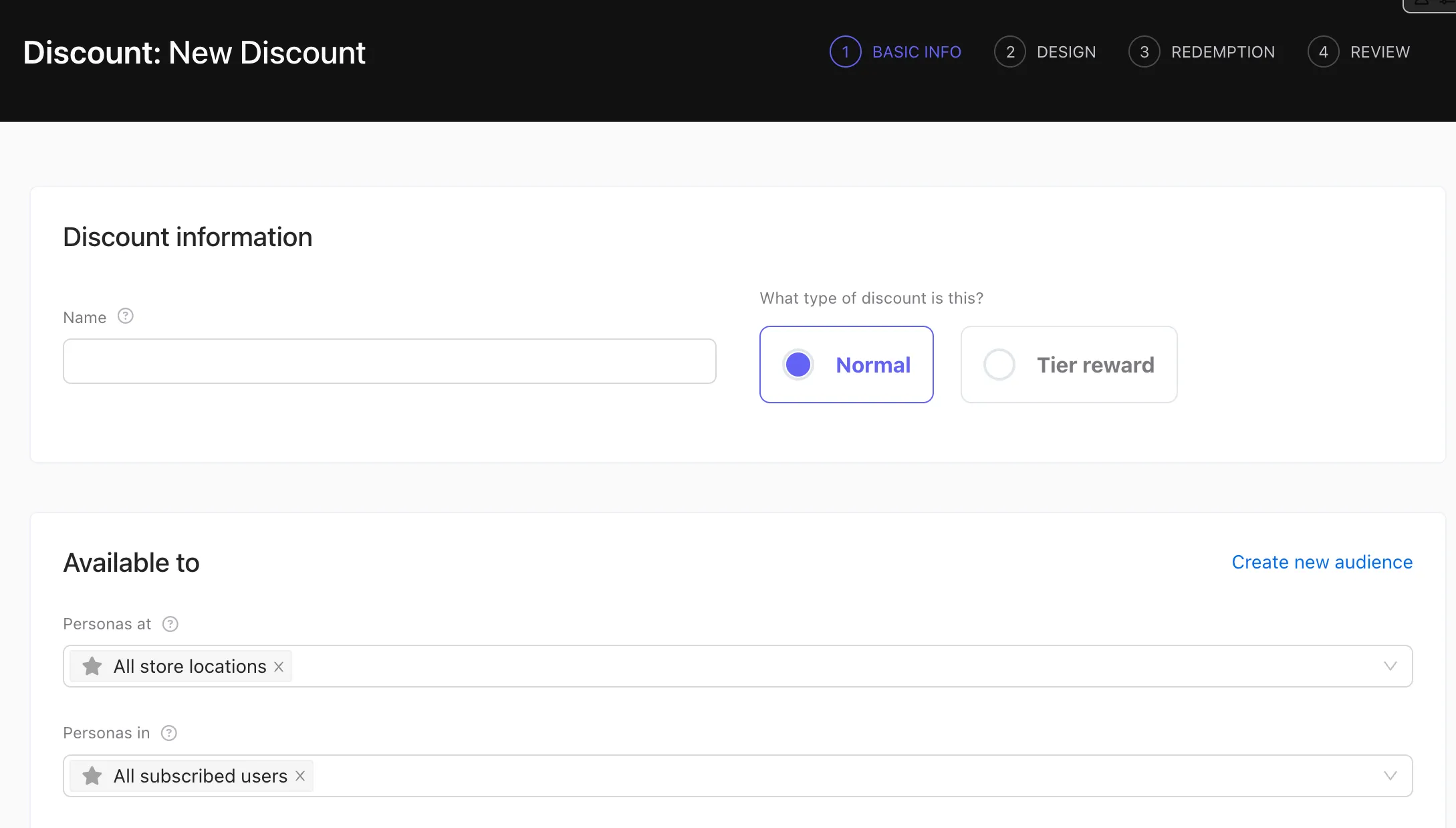Image resolution: width=1456 pixels, height=828 pixels.
Task: Click the star icon in All subscribed users
Action: tap(92, 776)
